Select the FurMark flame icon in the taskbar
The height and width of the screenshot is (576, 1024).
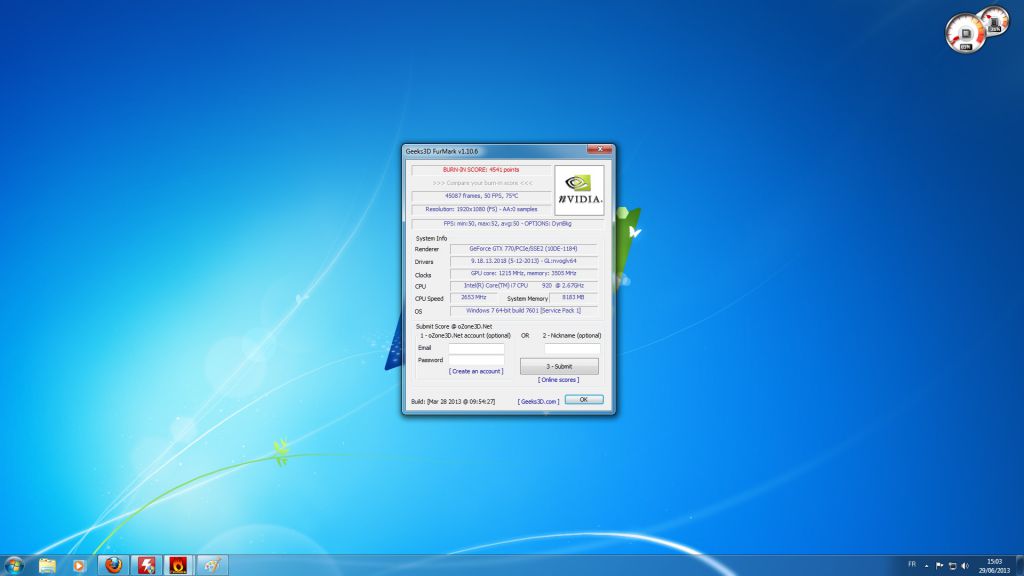pos(178,565)
